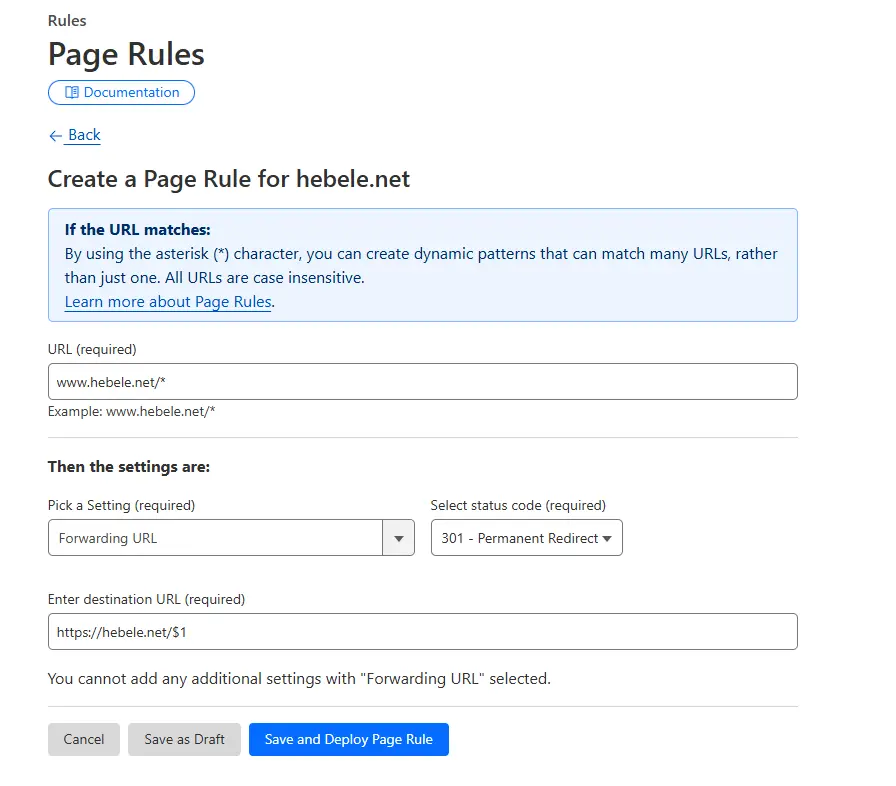Viewport: 896px width, 786px height.
Task: Focus the destination URL input field
Action: click(422, 631)
